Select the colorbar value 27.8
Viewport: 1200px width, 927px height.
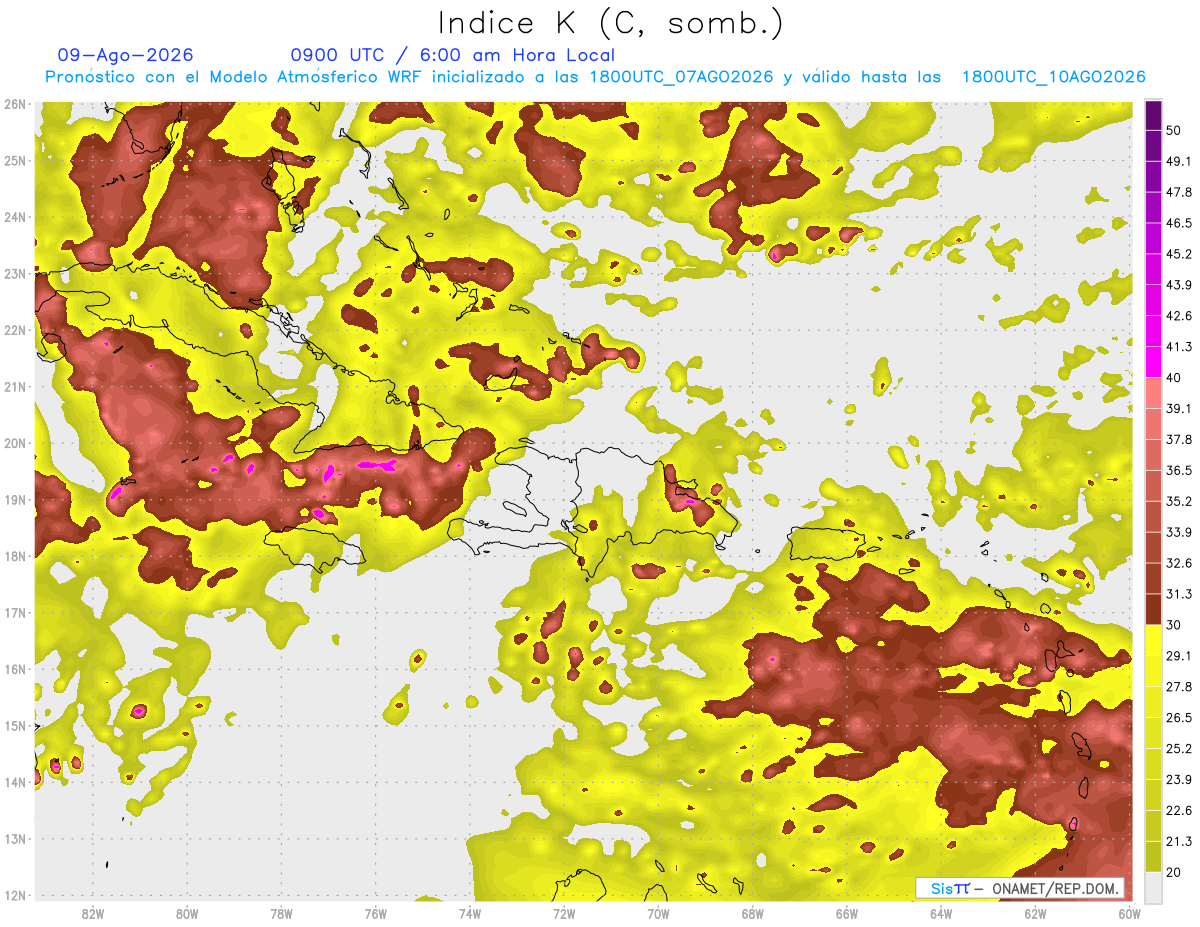tap(1179, 688)
